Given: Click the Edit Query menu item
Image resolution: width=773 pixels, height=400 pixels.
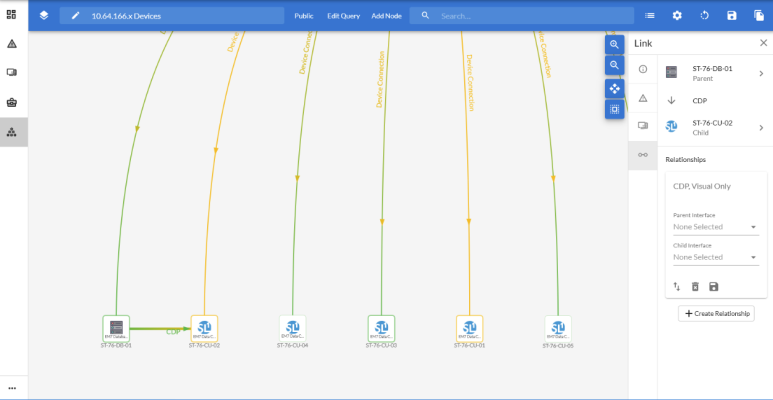Looking at the screenshot, I should tap(343, 16).
